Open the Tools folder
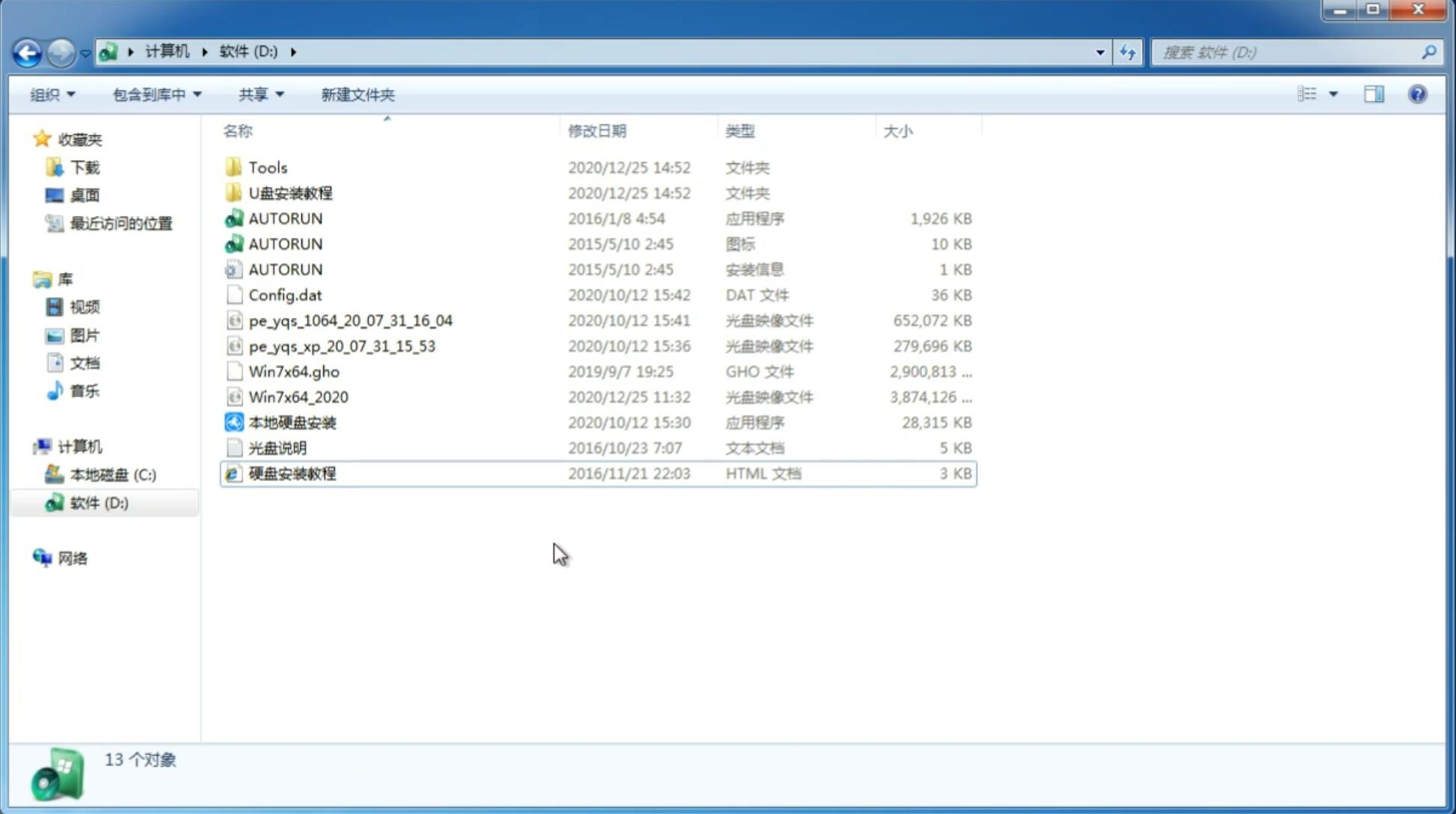 (x=267, y=167)
